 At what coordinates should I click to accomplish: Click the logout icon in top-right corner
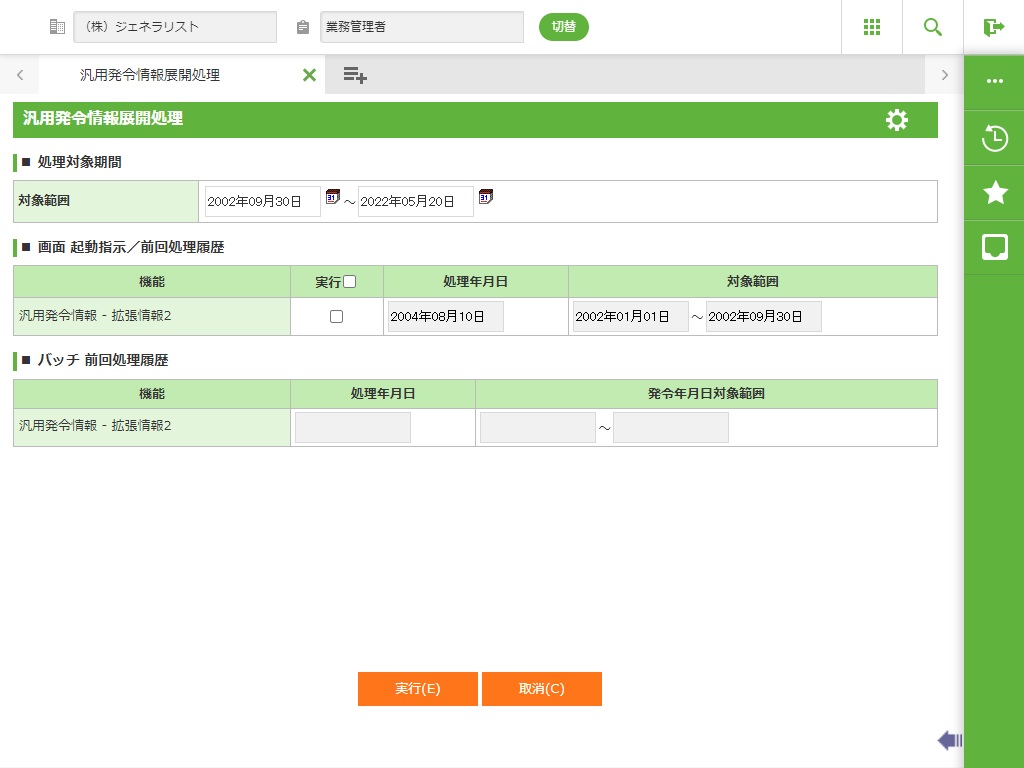(x=993, y=27)
